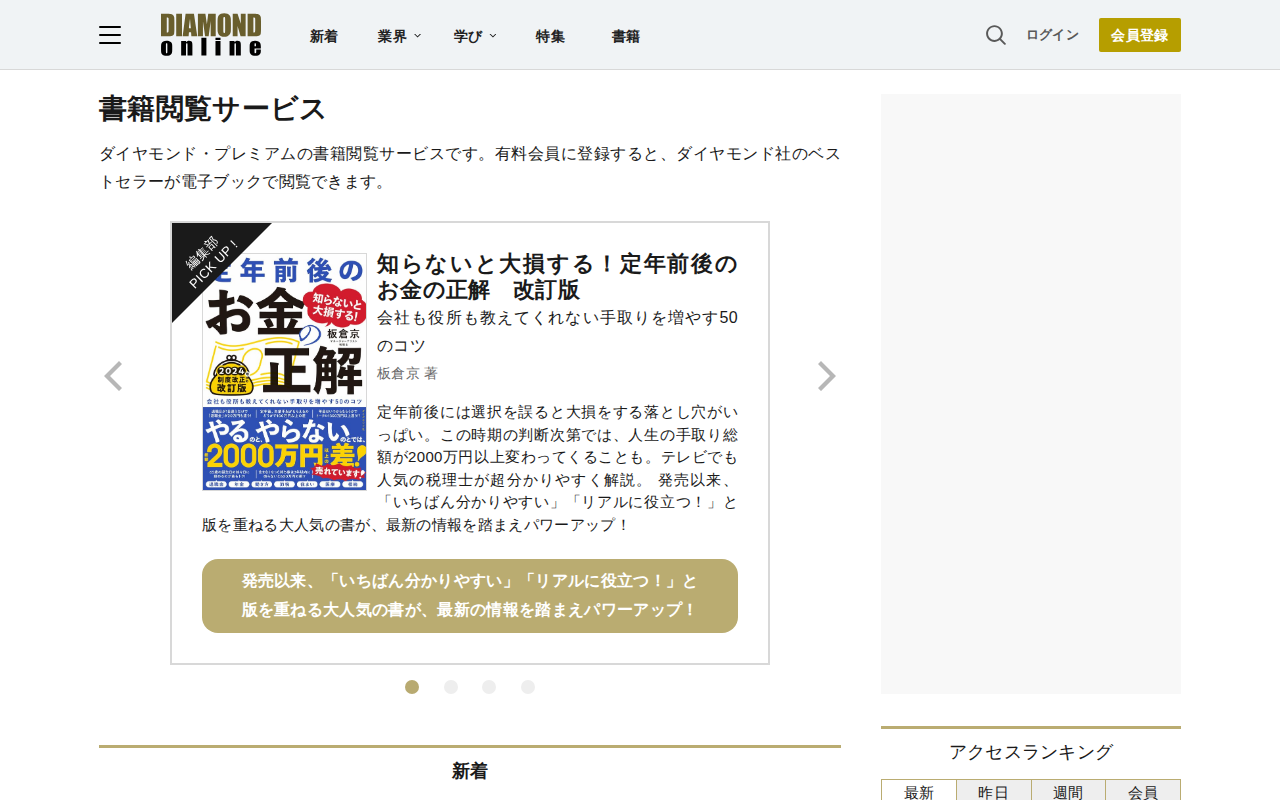Screen dimensions: 1280x800
Task: Click the gold promo banner 発売以来
Action: (470, 596)
